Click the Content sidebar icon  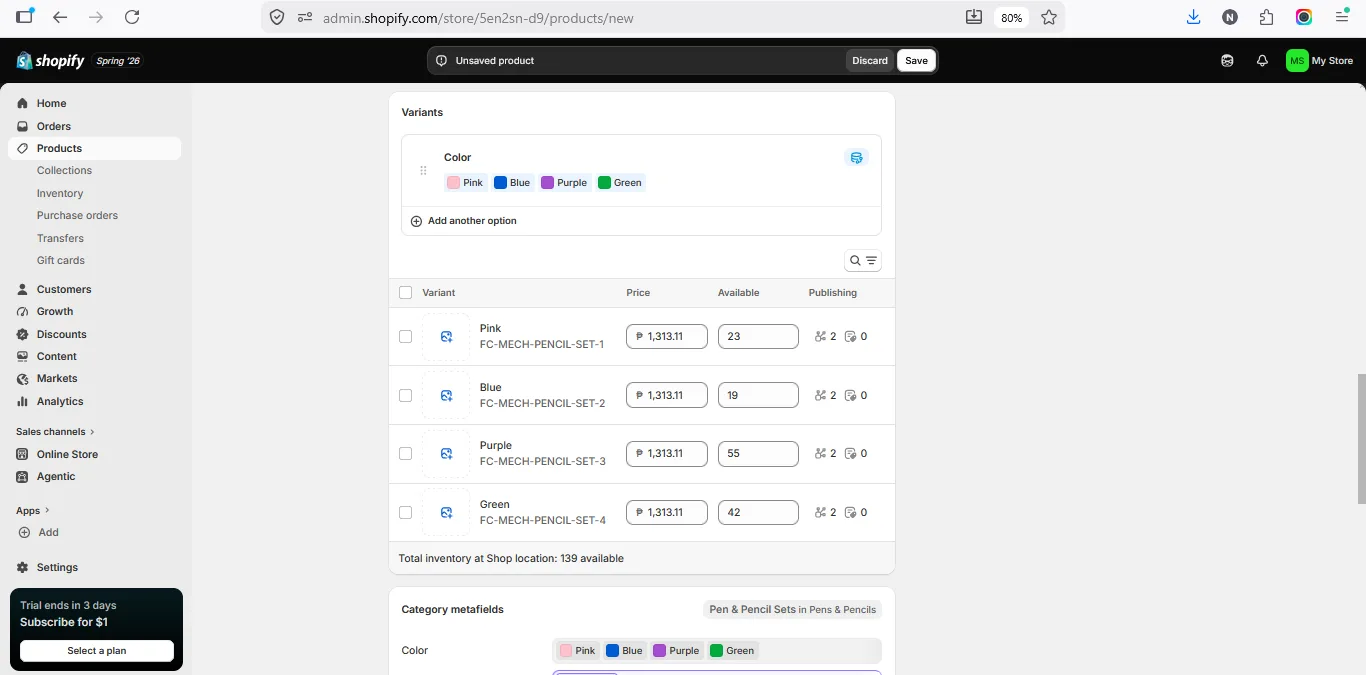(x=23, y=356)
